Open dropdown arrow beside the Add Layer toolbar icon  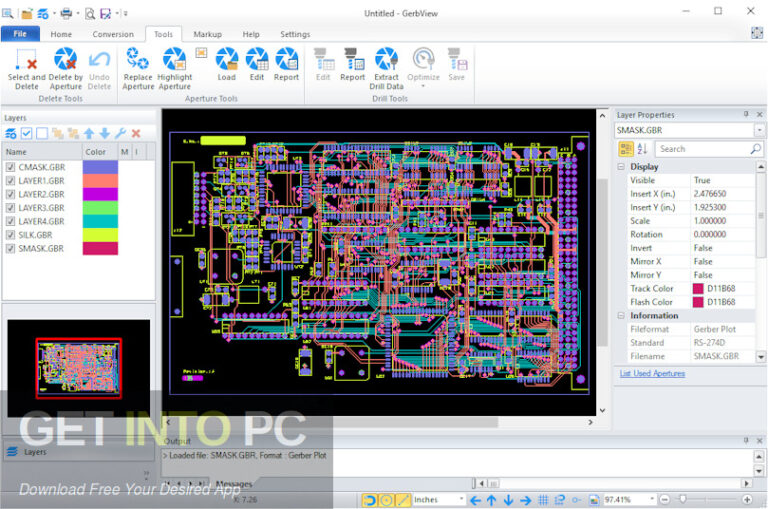(54, 13)
